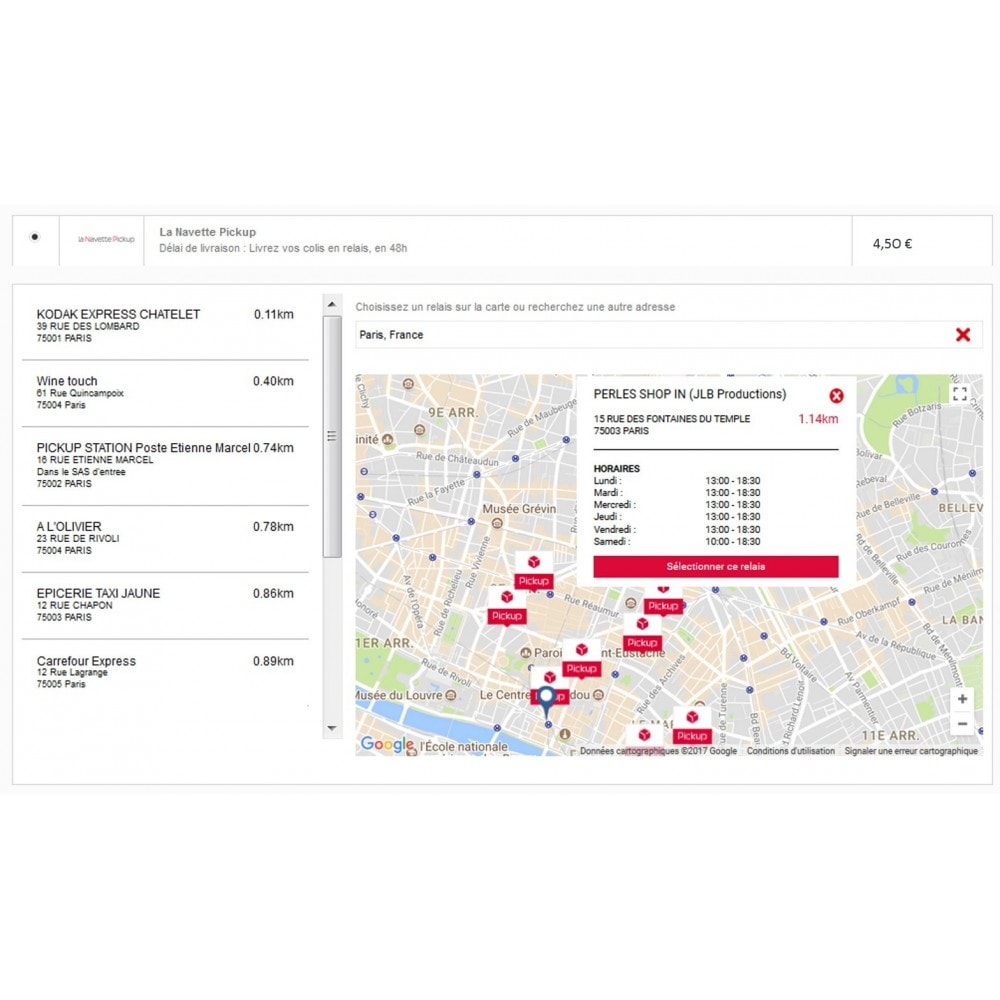Select the A L'OLIVIER relay entry
The width and height of the screenshot is (1000, 1000).
pyautogui.click(x=165, y=538)
